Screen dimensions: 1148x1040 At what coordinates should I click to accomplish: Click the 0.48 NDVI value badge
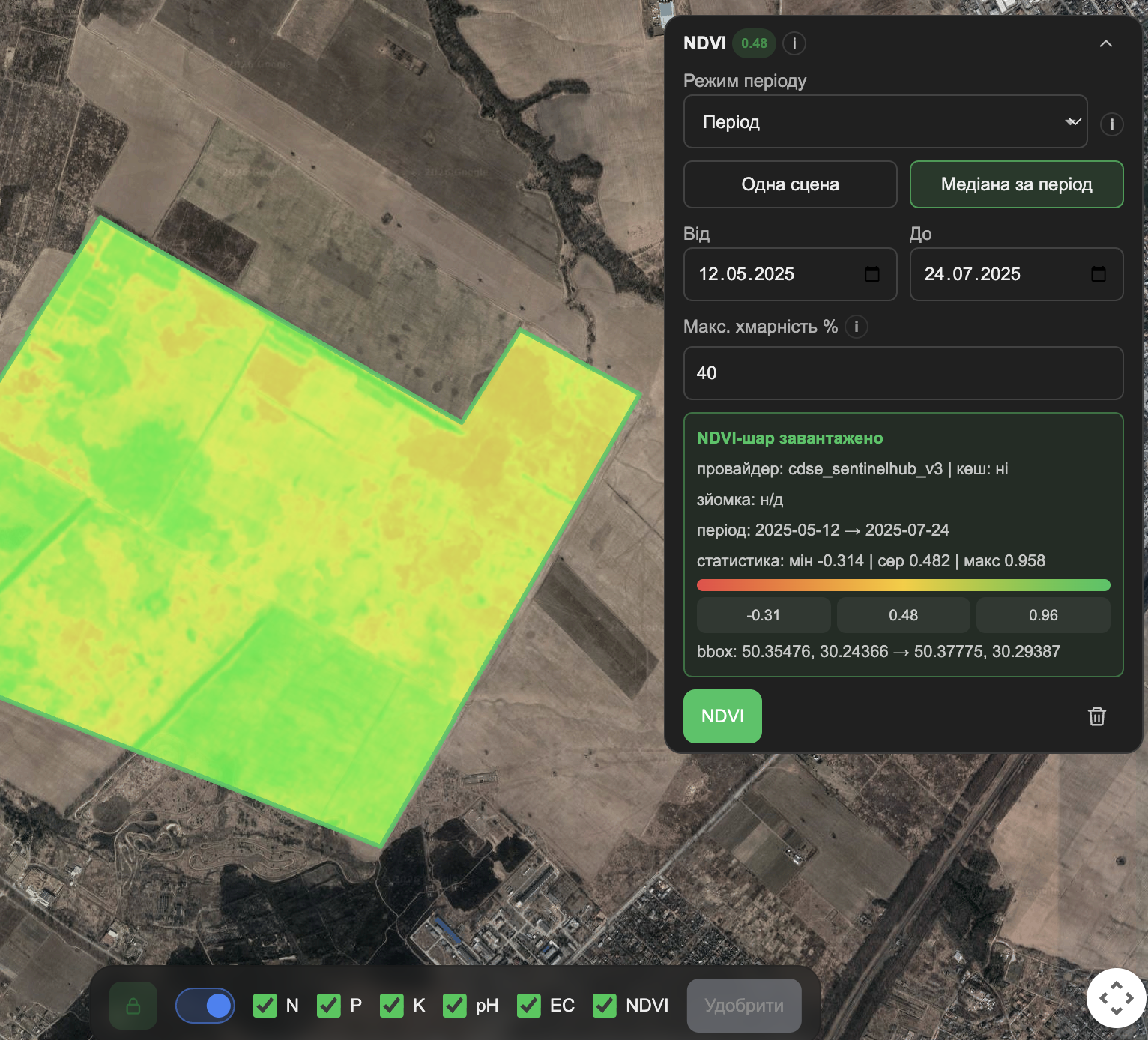(x=754, y=43)
